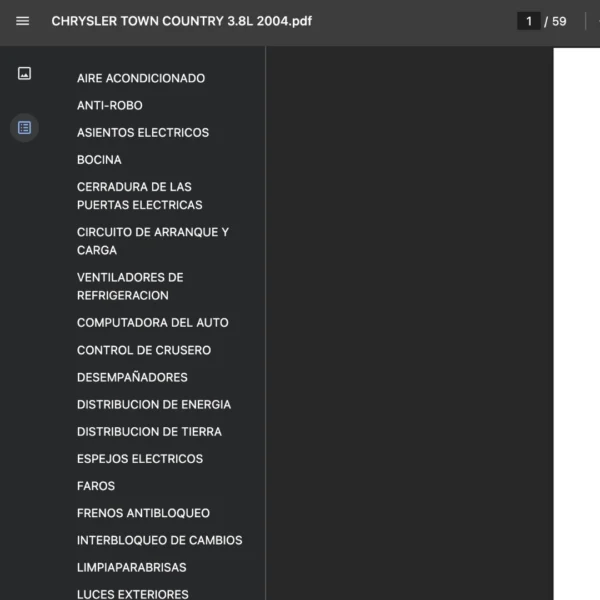Click DESEMPAÑADORES outline item
Image resolution: width=600 pixels, height=600 pixels.
coord(132,377)
